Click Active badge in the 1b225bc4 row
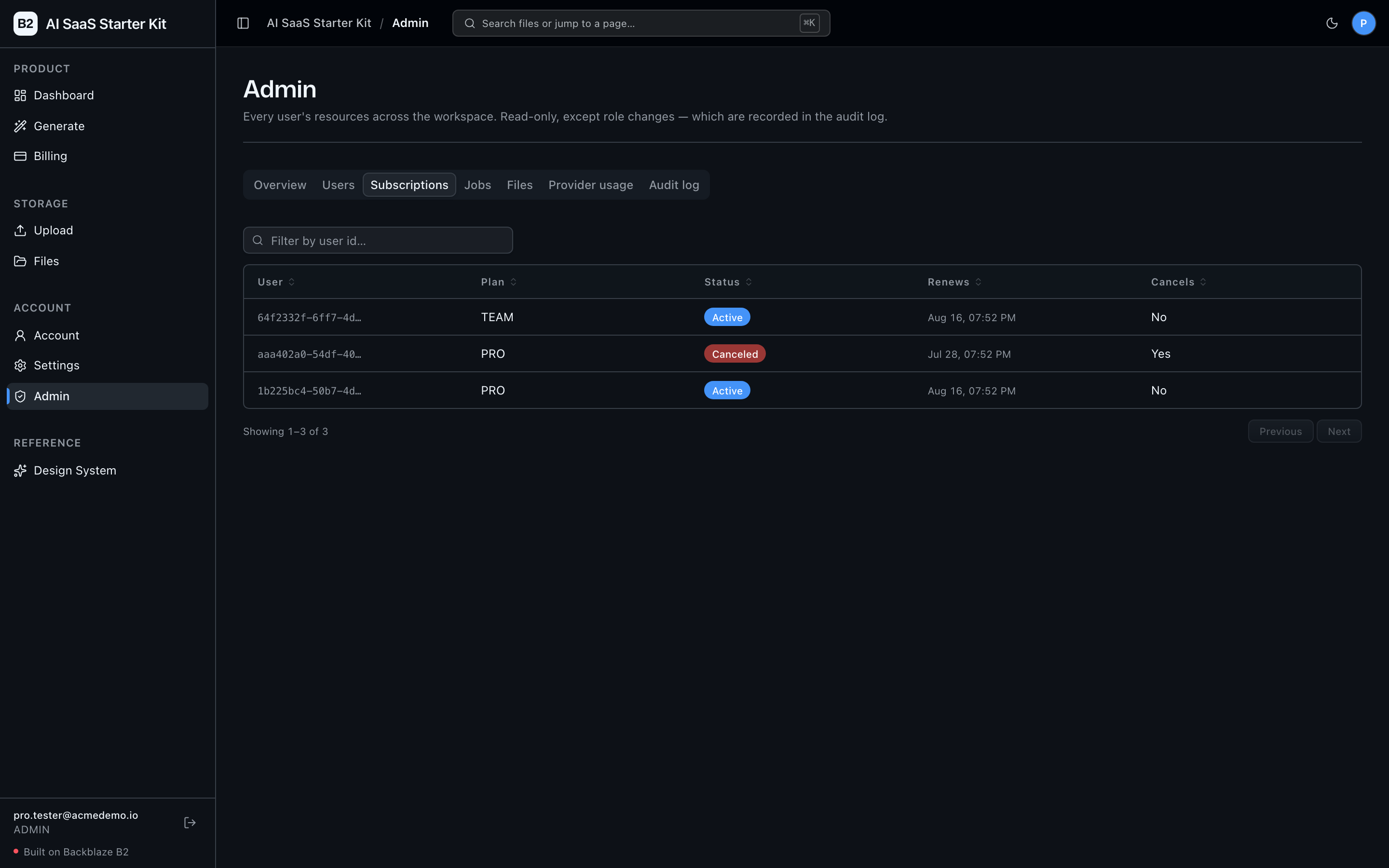The height and width of the screenshot is (868, 1389). point(727,391)
